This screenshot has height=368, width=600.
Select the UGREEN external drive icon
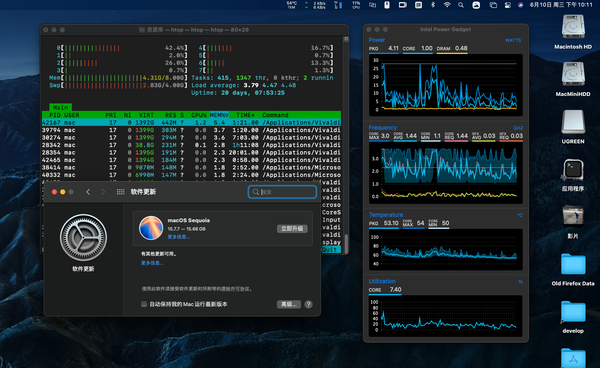(x=573, y=122)
